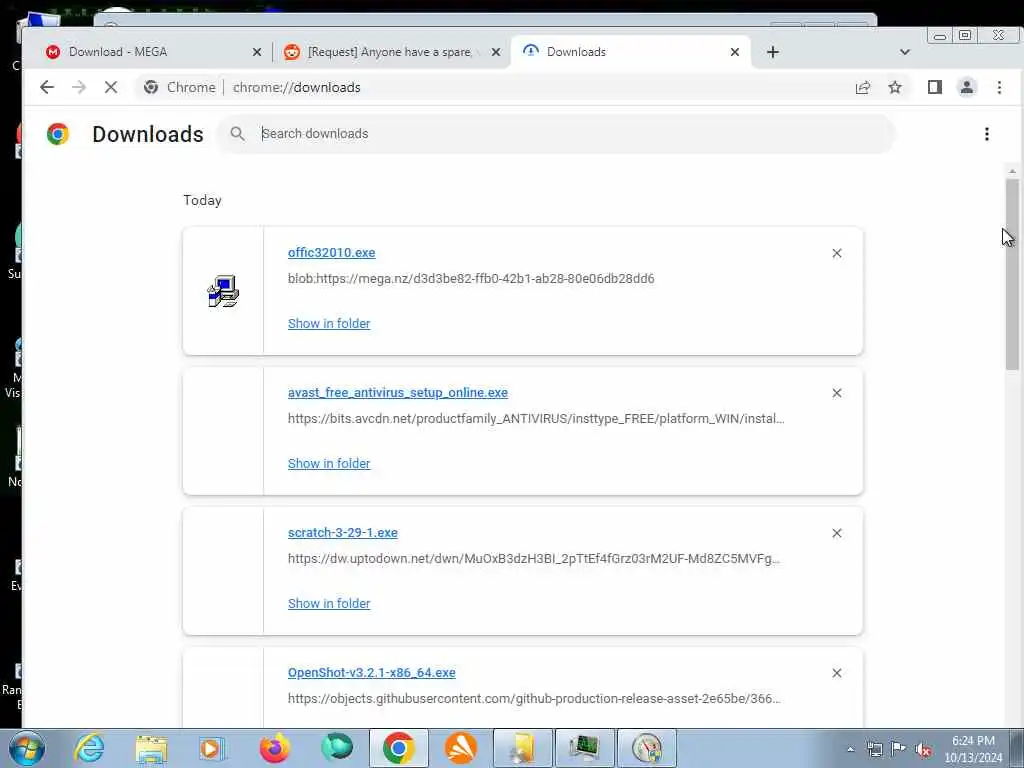Open the network tray icon
Screen dimensions: 1024x768
(x=874, y=749)
